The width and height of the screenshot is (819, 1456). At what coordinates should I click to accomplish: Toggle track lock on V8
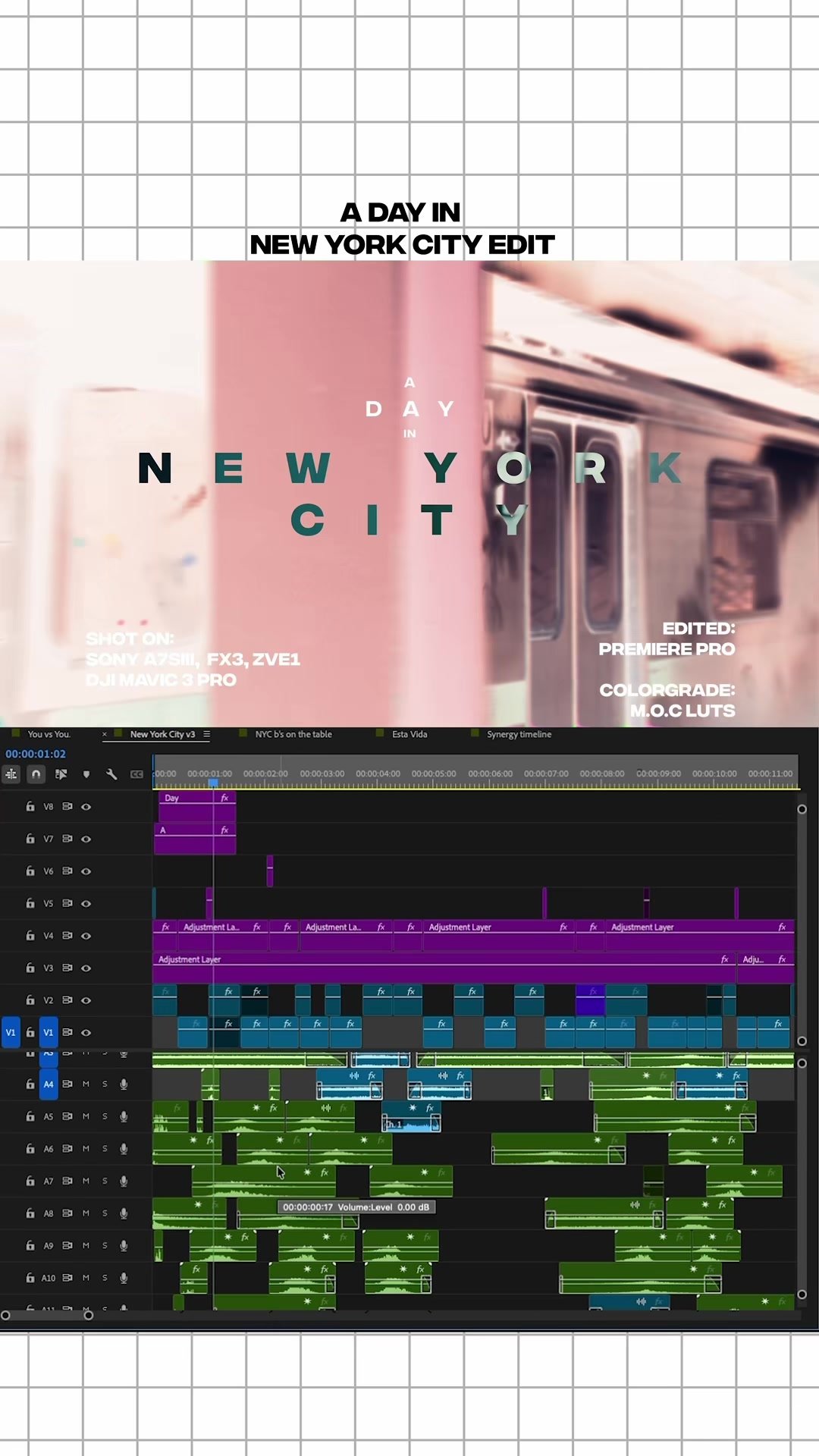(x=30, y=806)
